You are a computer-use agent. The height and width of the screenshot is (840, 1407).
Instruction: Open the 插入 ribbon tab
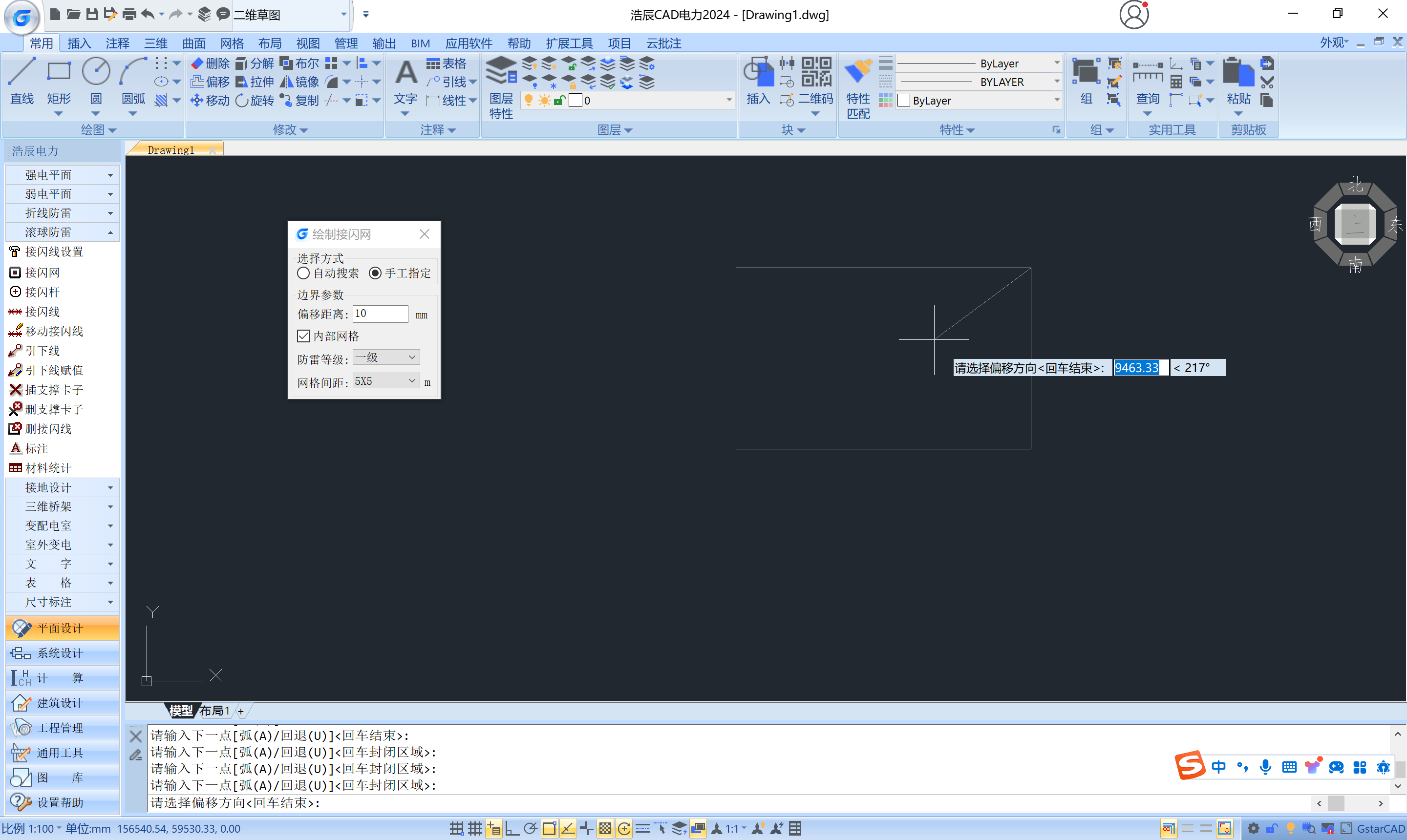pyautogui.click(x=79, y=43)
